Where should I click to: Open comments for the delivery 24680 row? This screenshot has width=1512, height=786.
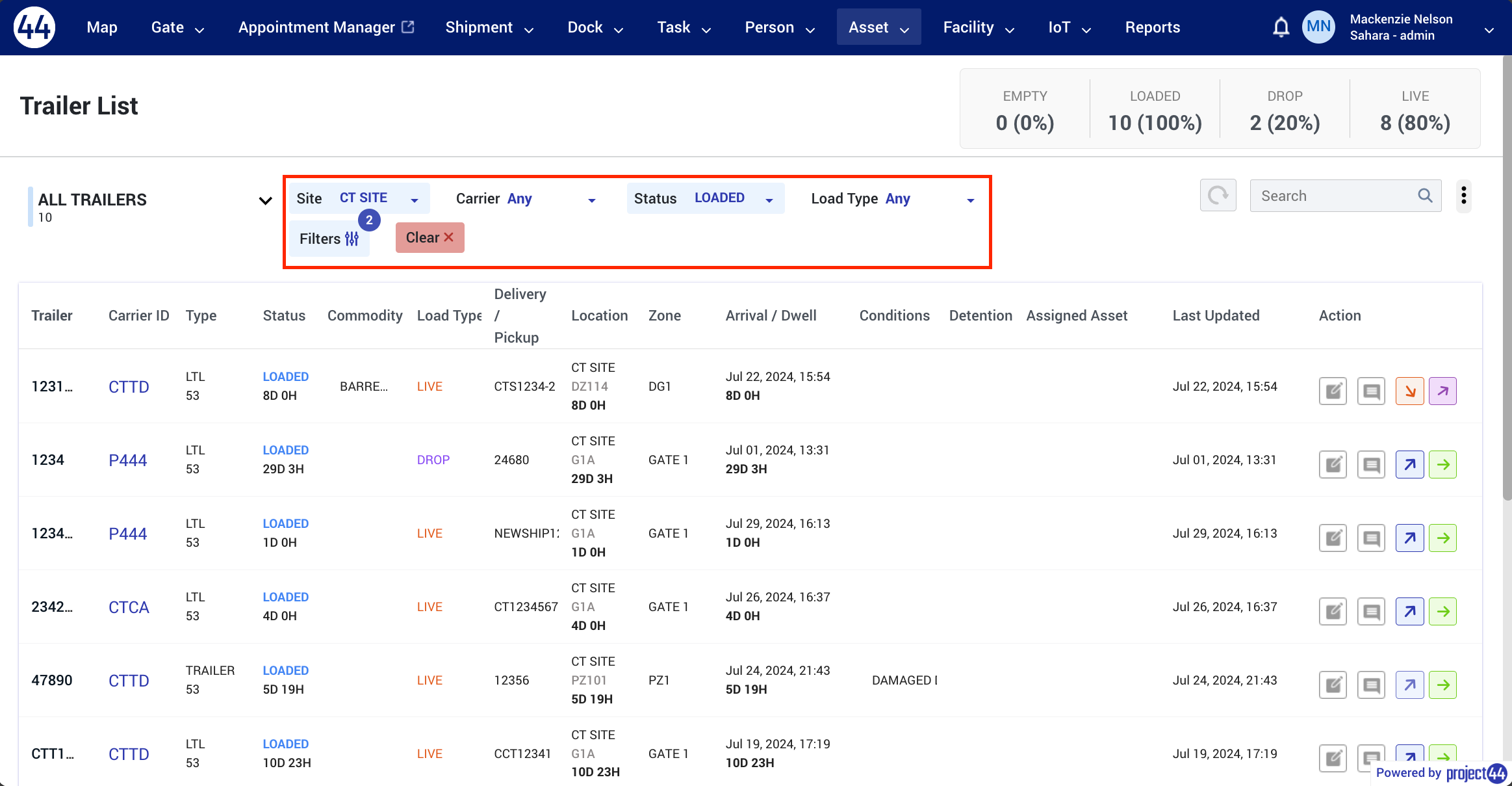(1371, 465)
